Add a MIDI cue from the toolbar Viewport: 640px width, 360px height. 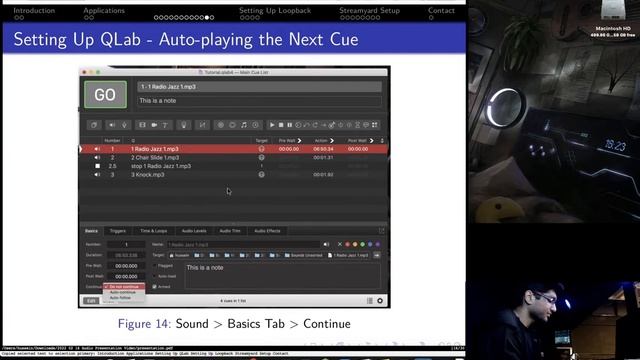pos(232,125)
